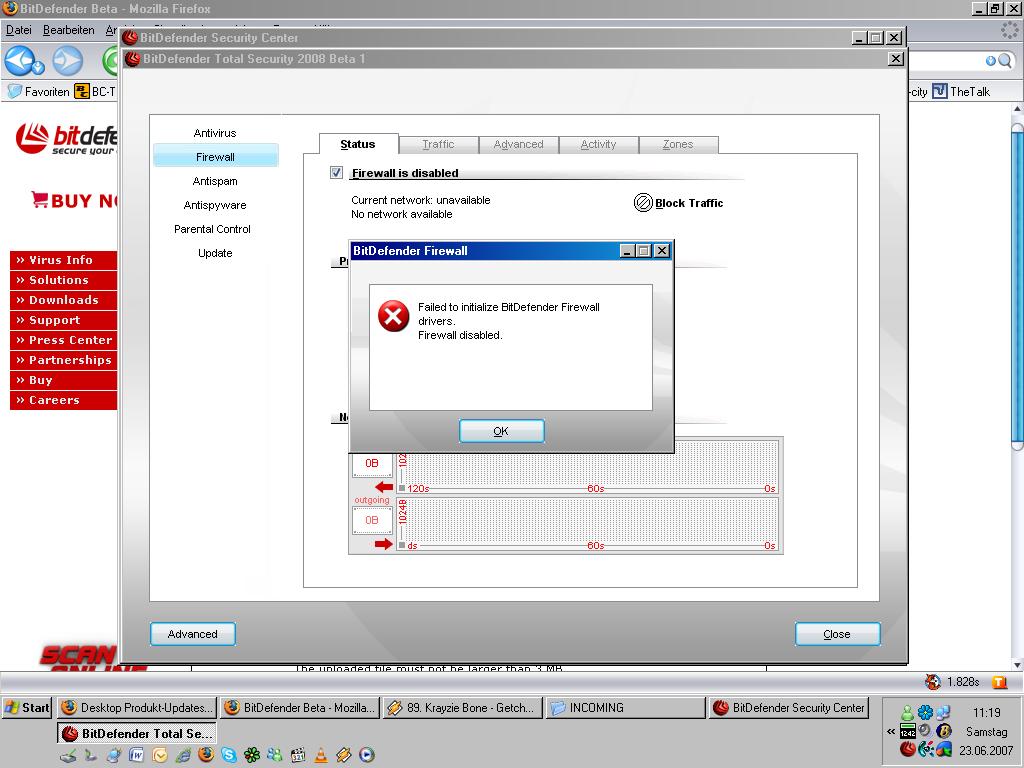Click the BUY NOW shopping cart banner

coord(74,200)
